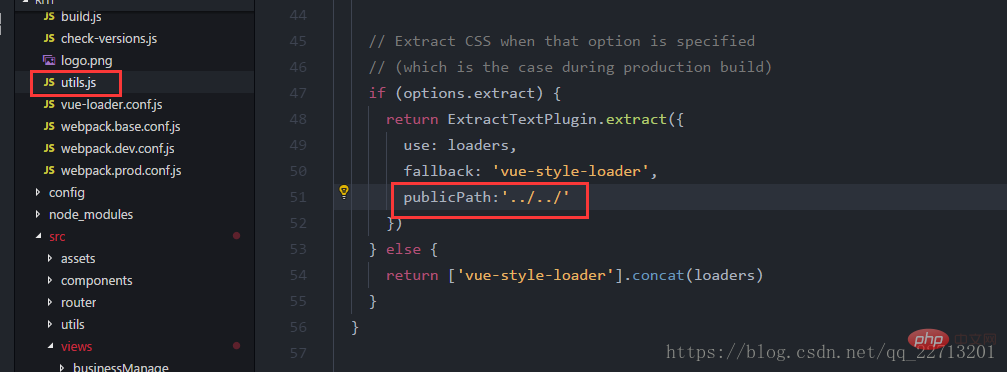Screen dimensions: 1007x372
Task: Open webpack.dev.conf.js file
Action: [118, 148]
